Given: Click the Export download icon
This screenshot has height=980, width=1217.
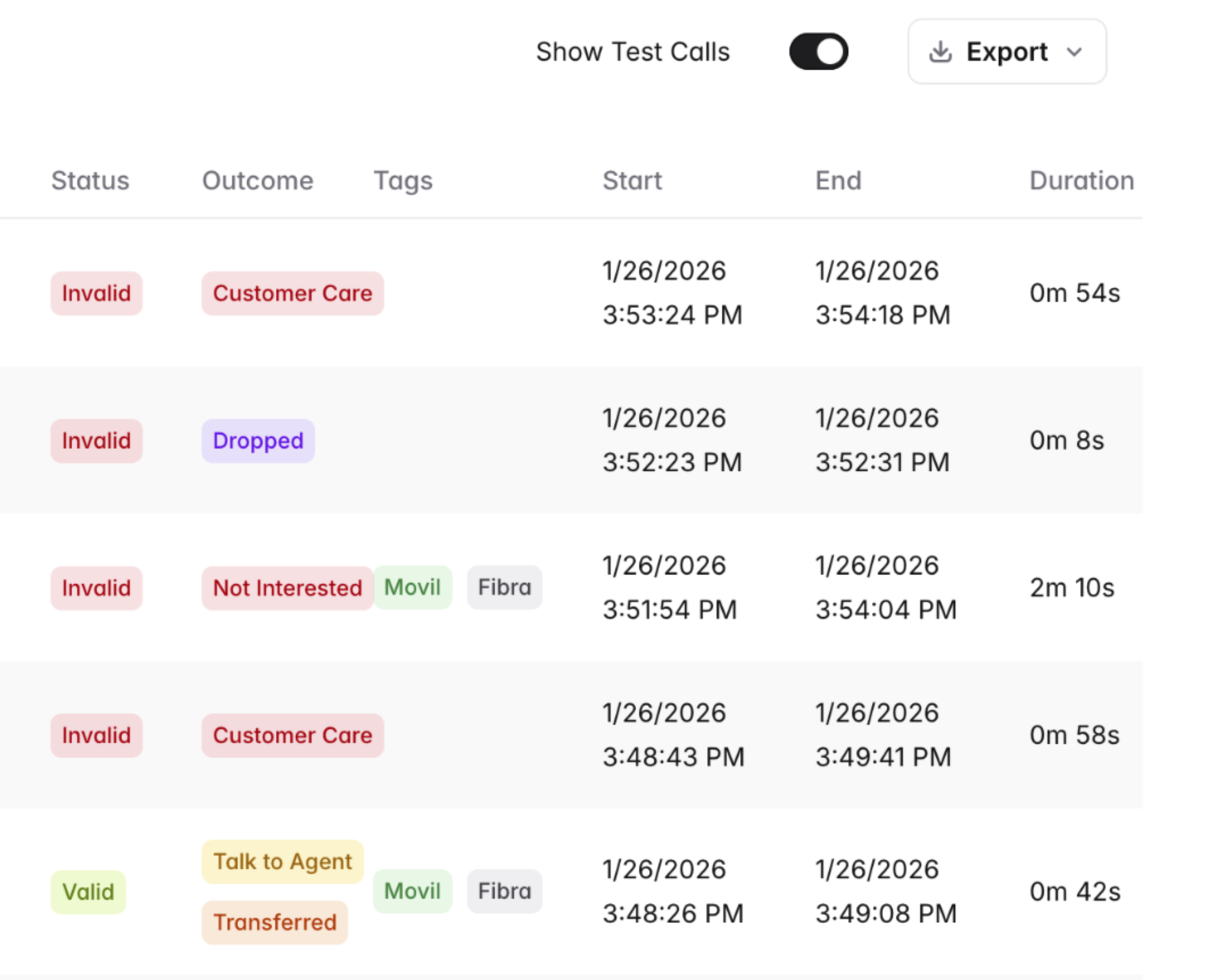Looking at the screenshot, I should click(939, 52).
